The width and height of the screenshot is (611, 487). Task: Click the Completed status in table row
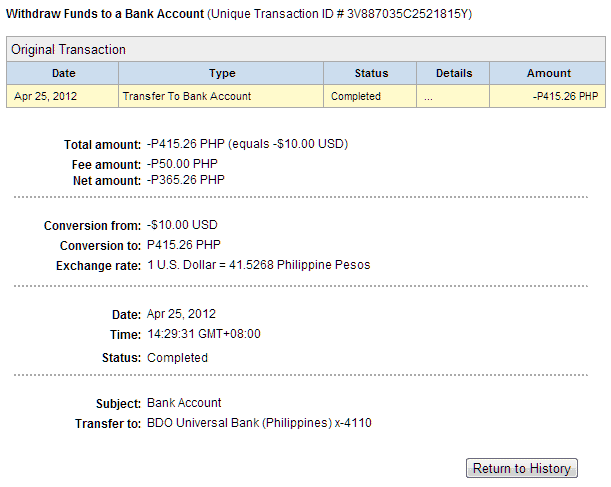pos(355,97)
